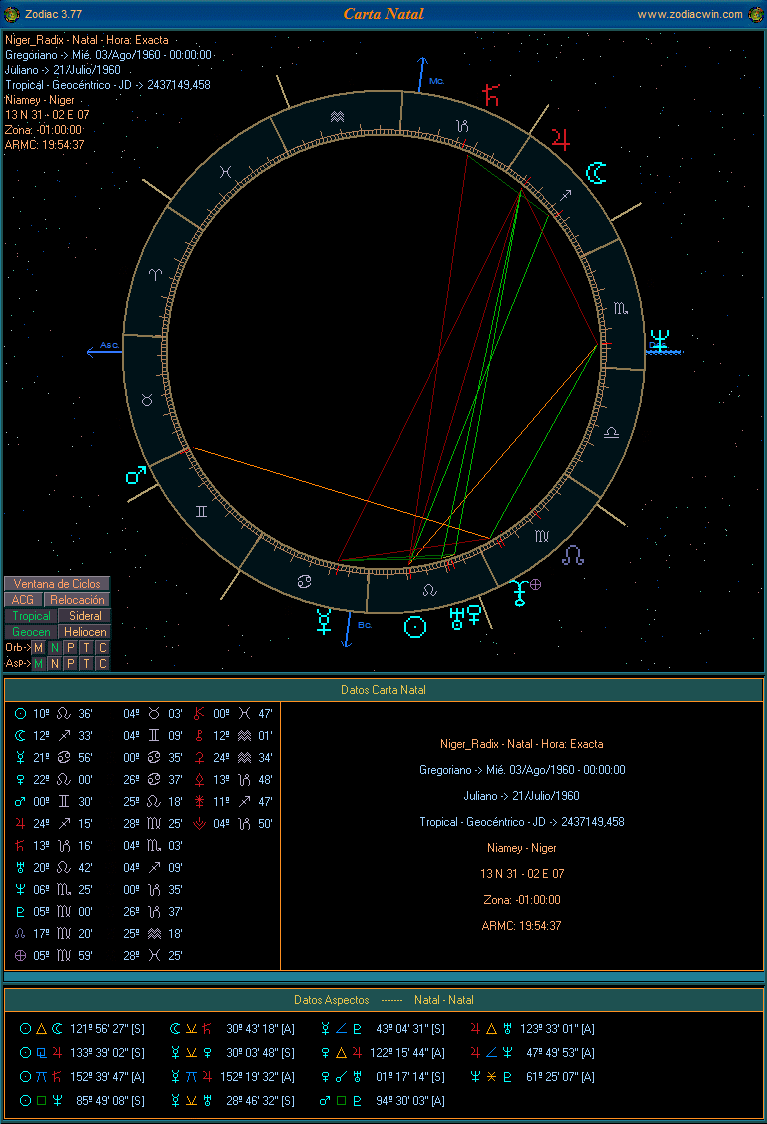Select the Gemini sign glyph on the ring
Screen dimensions: 767x1124
[x=201, y=511]
